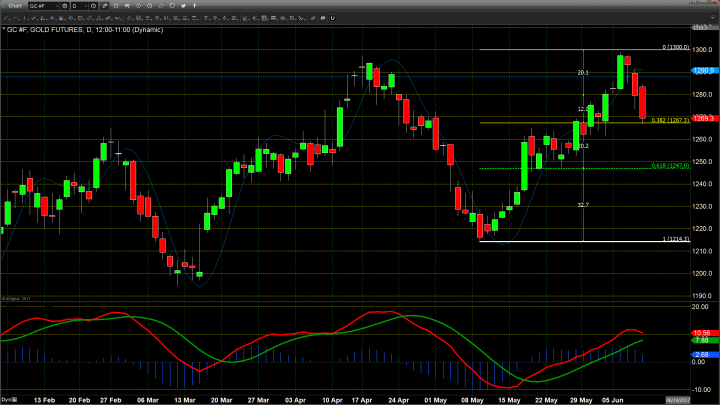Select the triangle drawing tool
The height and width of the screenshot is (405, 720).
99,18
